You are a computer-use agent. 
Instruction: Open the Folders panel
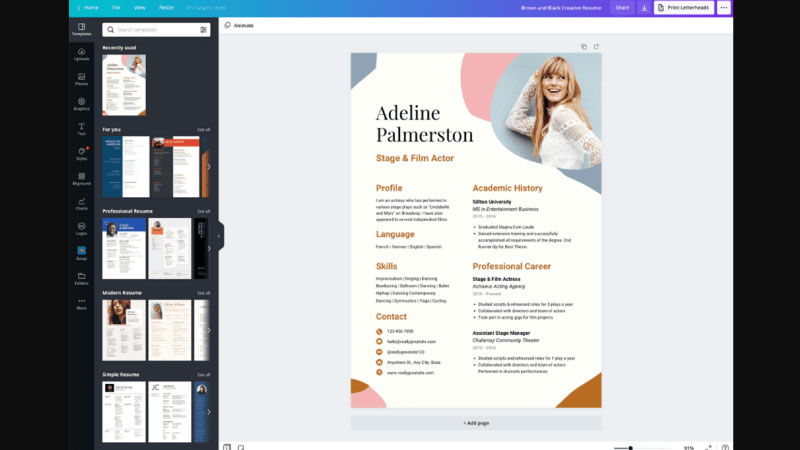(81, 277)
